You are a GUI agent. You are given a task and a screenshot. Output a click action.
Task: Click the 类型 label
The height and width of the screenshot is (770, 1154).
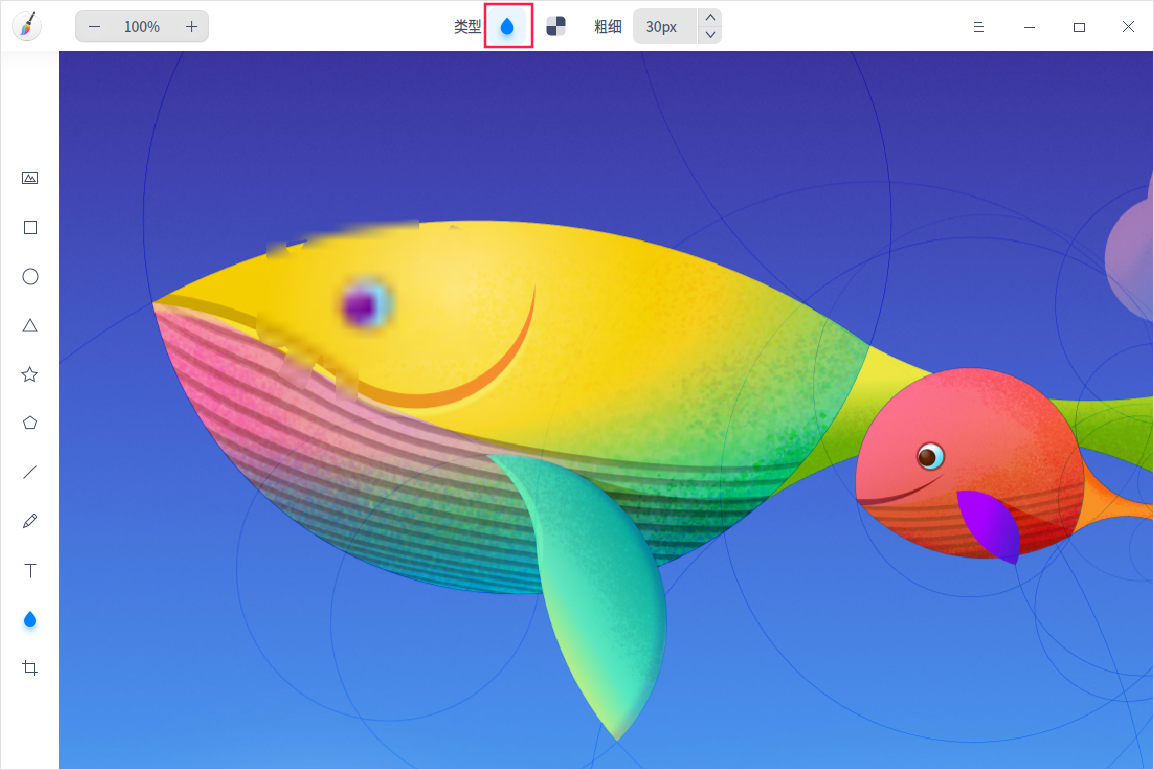[x=467, y=27]
